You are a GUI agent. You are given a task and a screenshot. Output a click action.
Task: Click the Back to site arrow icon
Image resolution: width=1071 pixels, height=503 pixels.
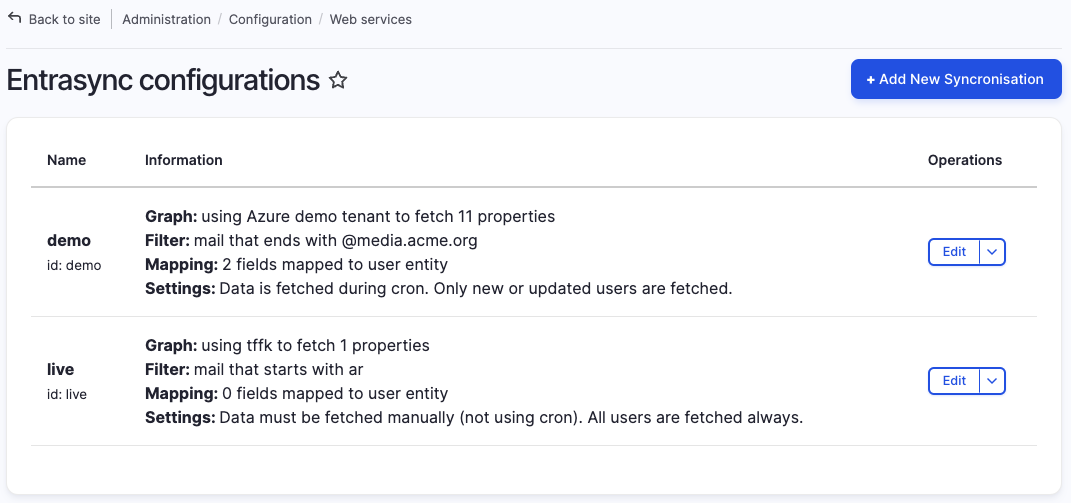(15, 18)
